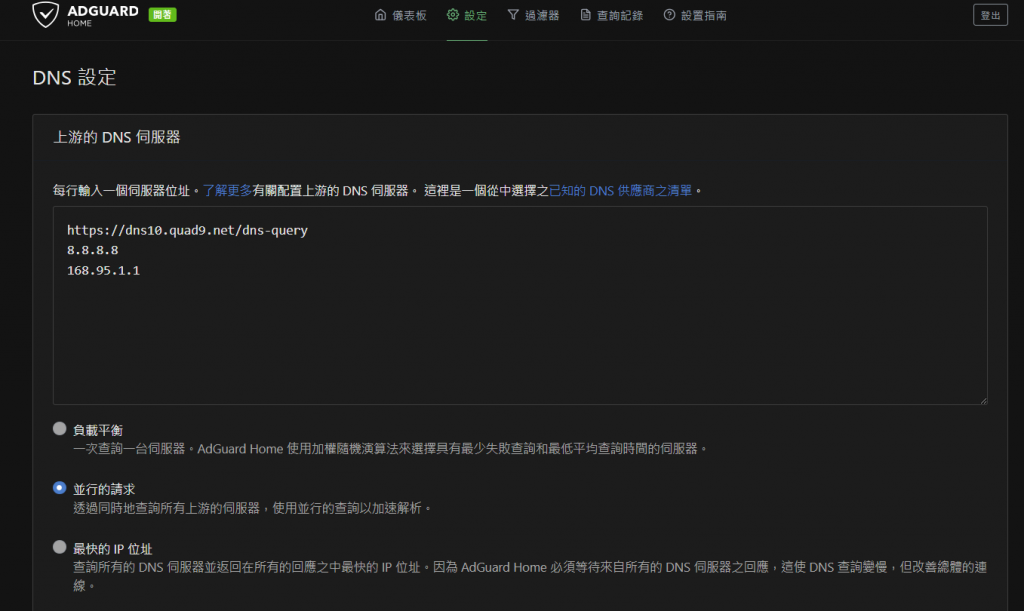The image size is (1024, 611).
Task: Click the funnel icon beside 過濾器
Action: (513, 15)
